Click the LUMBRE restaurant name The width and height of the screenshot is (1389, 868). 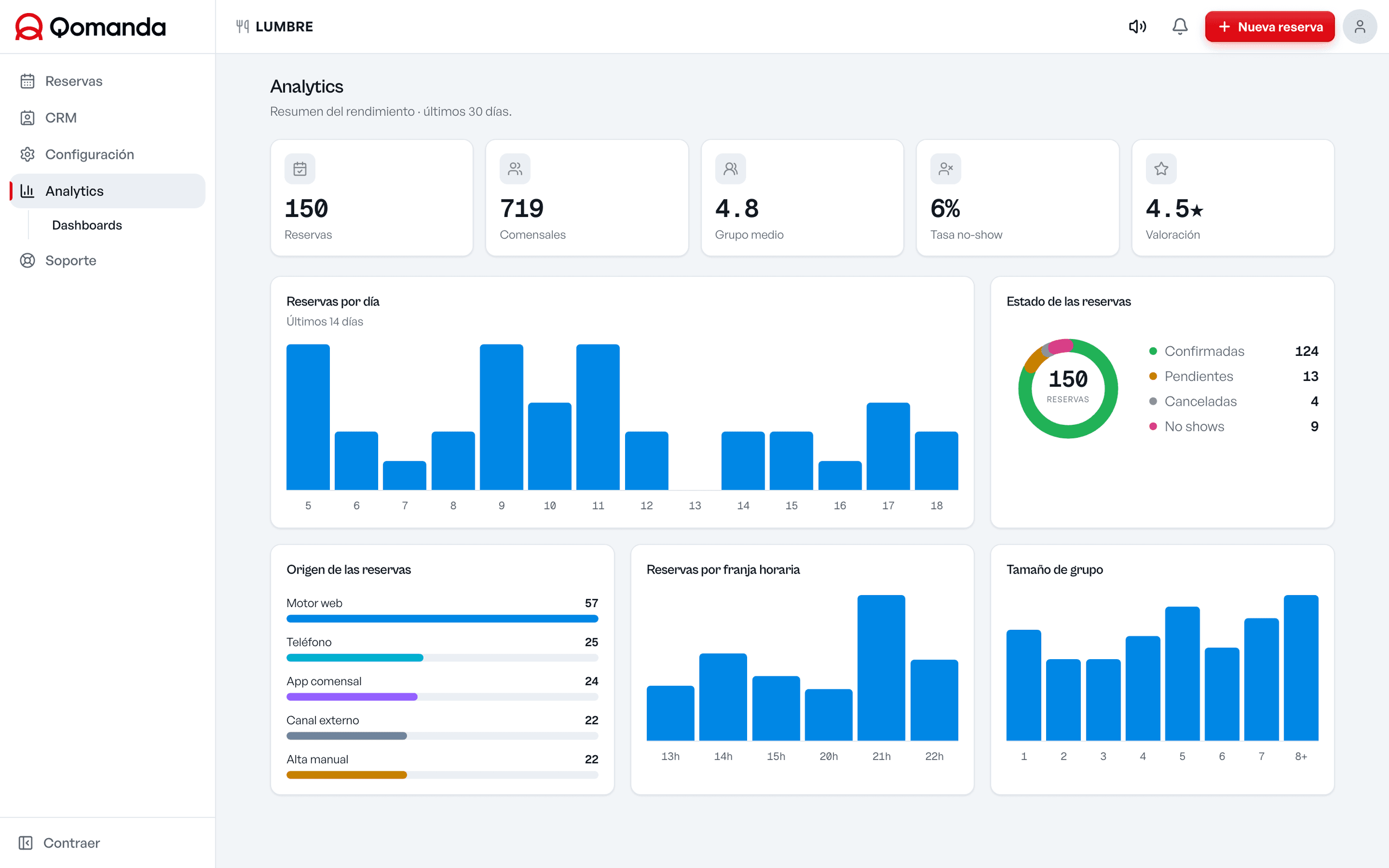tap(284, 27)
